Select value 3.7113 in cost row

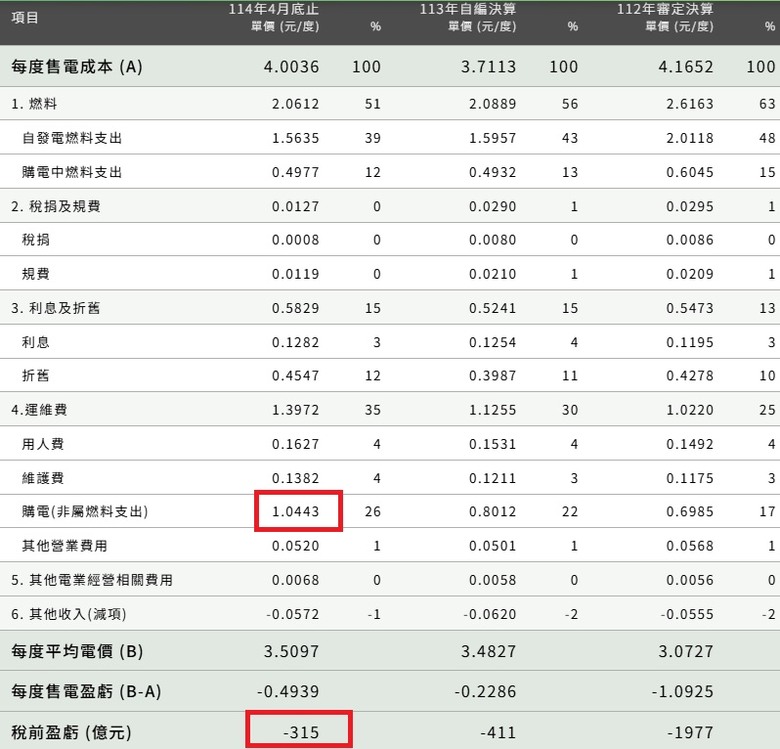point(488,67)
